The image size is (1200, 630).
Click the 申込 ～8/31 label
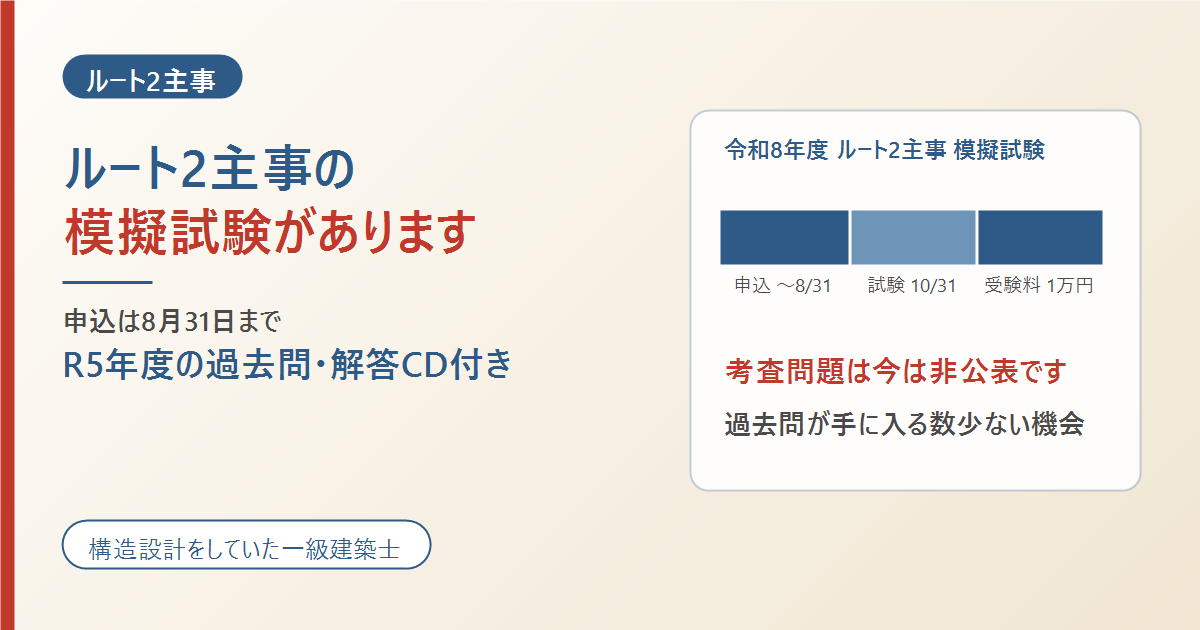(784, 286)
